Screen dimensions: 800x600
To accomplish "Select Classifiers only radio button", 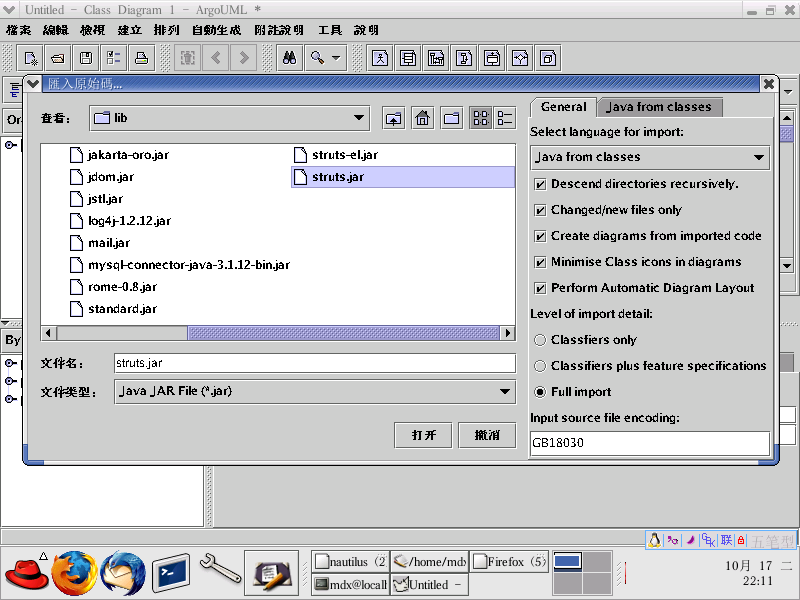I will 540,340.
